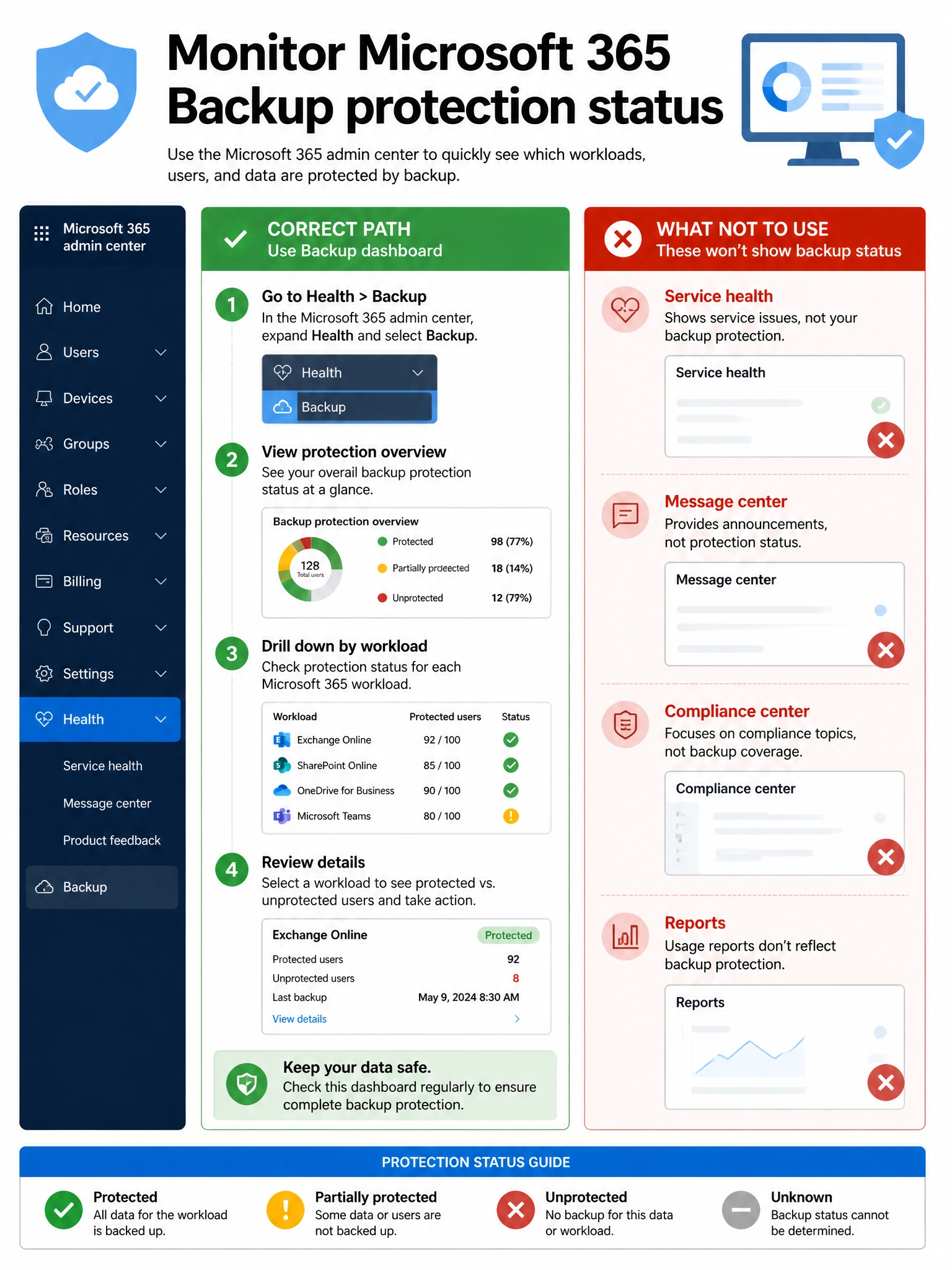Collapse the Health dropdown in step 1 mockup
This screenshot has height=1270, width=952.
pos(418,373)
